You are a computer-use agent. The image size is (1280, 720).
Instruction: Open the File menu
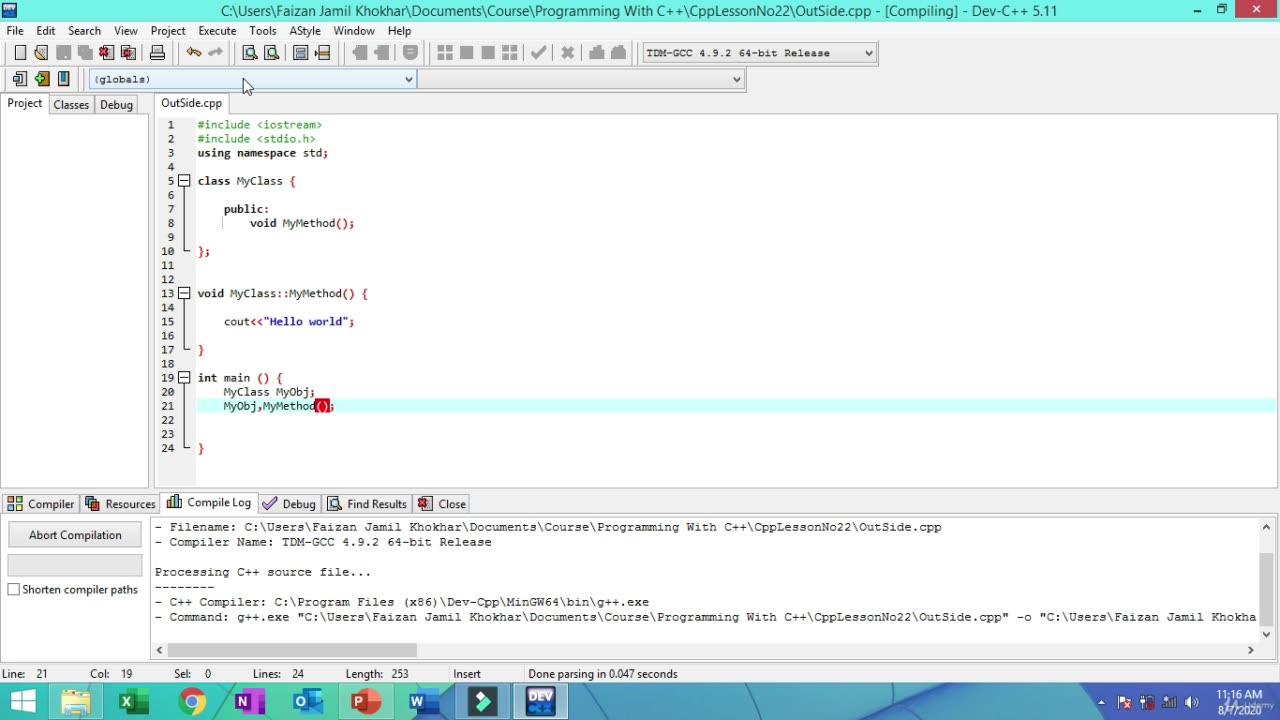15,31
